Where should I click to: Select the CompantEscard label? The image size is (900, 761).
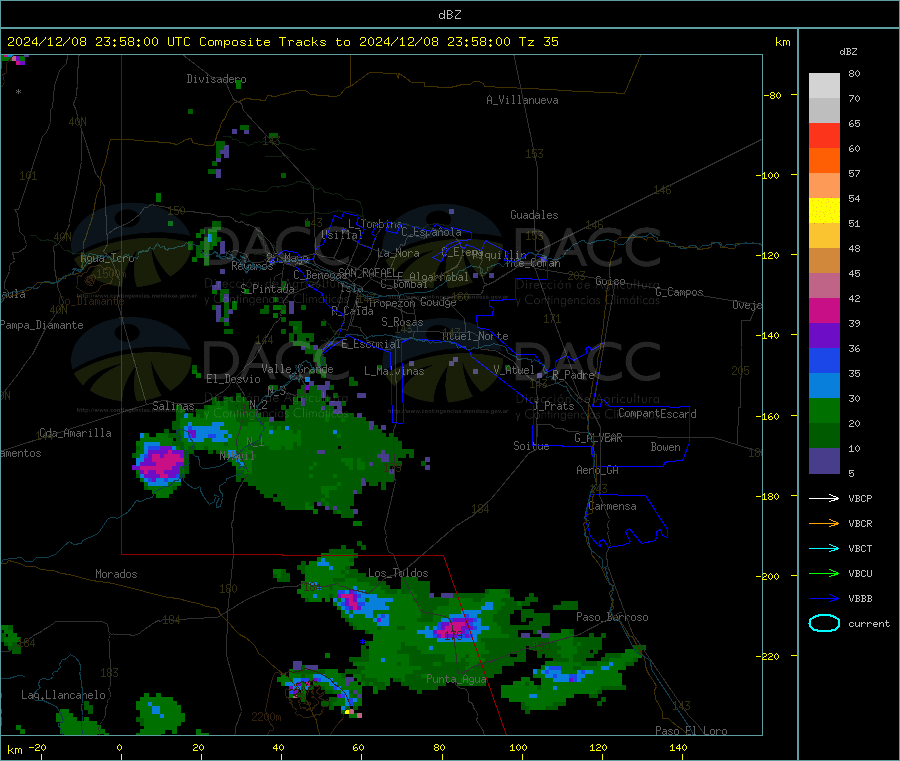(x=657, y=414)
